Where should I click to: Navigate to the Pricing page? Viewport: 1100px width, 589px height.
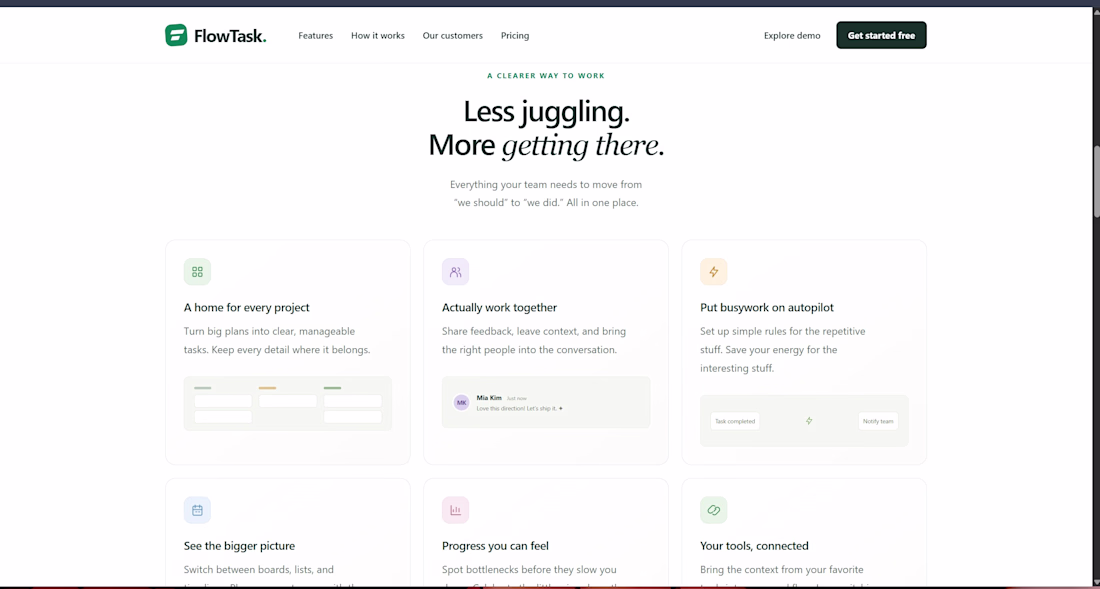pos(515,36)
